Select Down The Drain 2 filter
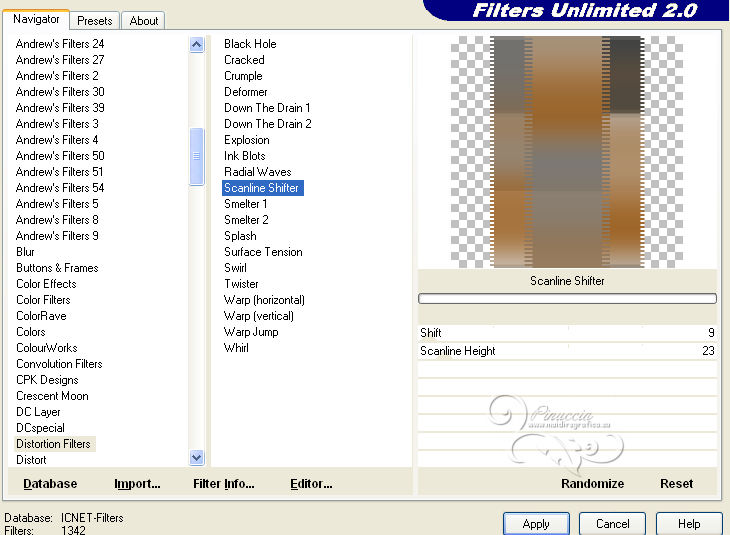This screenshot has height=535, width=730. coord(267,124)
